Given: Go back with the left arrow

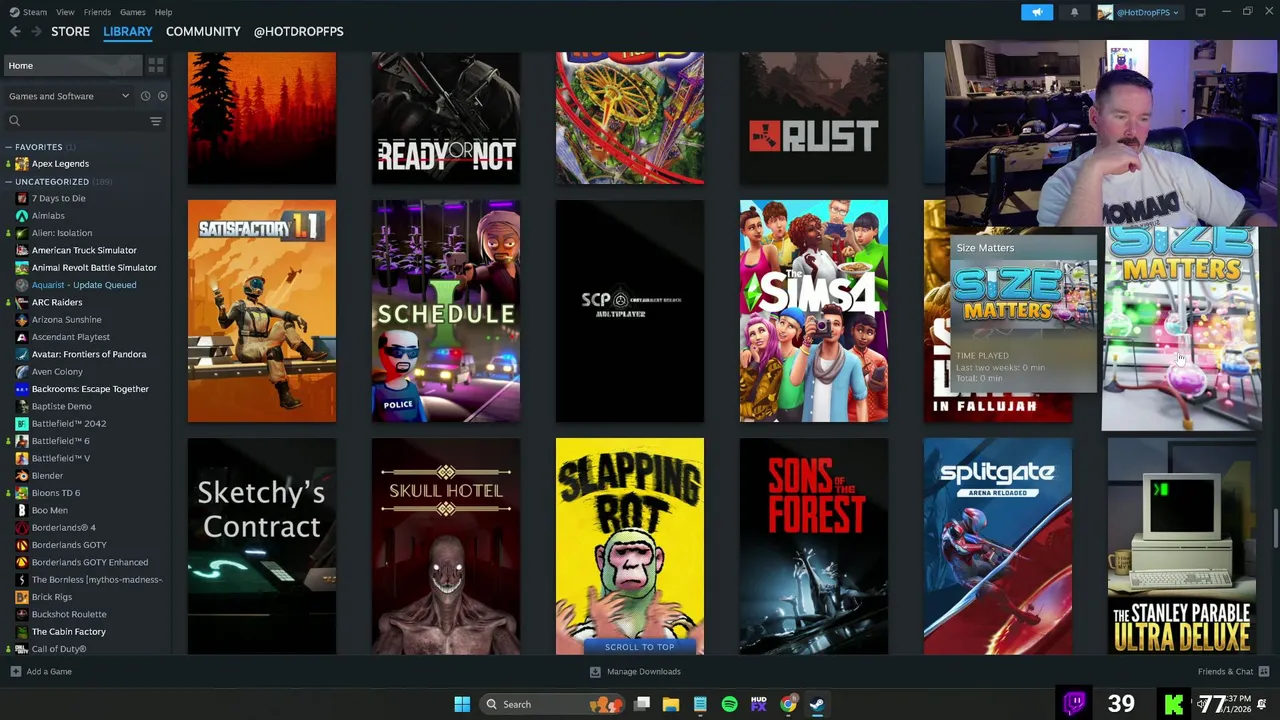Looking at the screenshot, I should [15, 32].
